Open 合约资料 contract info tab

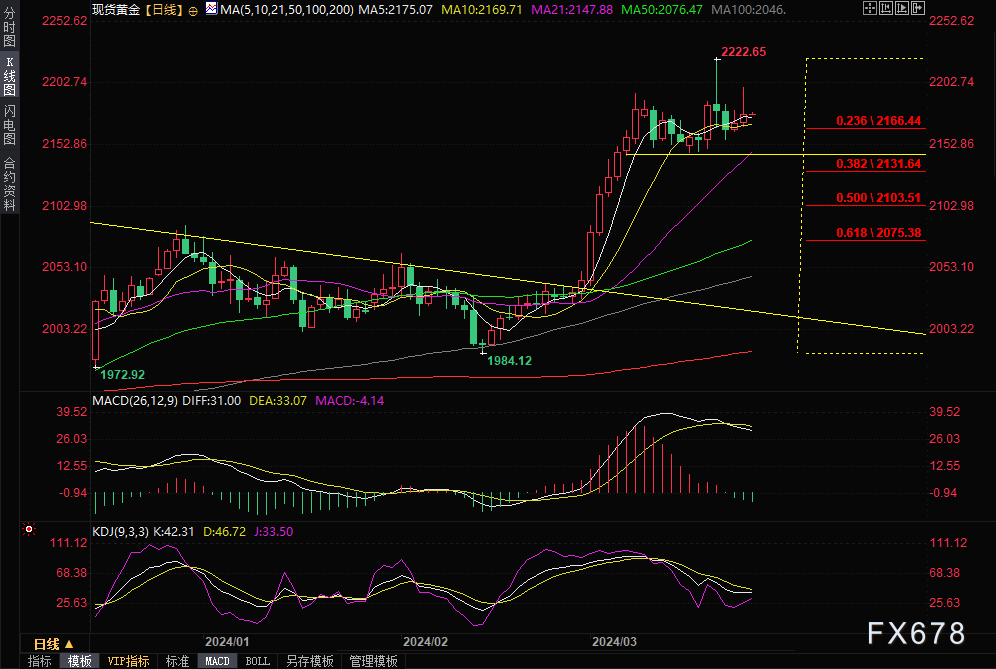tap(9, 184)
